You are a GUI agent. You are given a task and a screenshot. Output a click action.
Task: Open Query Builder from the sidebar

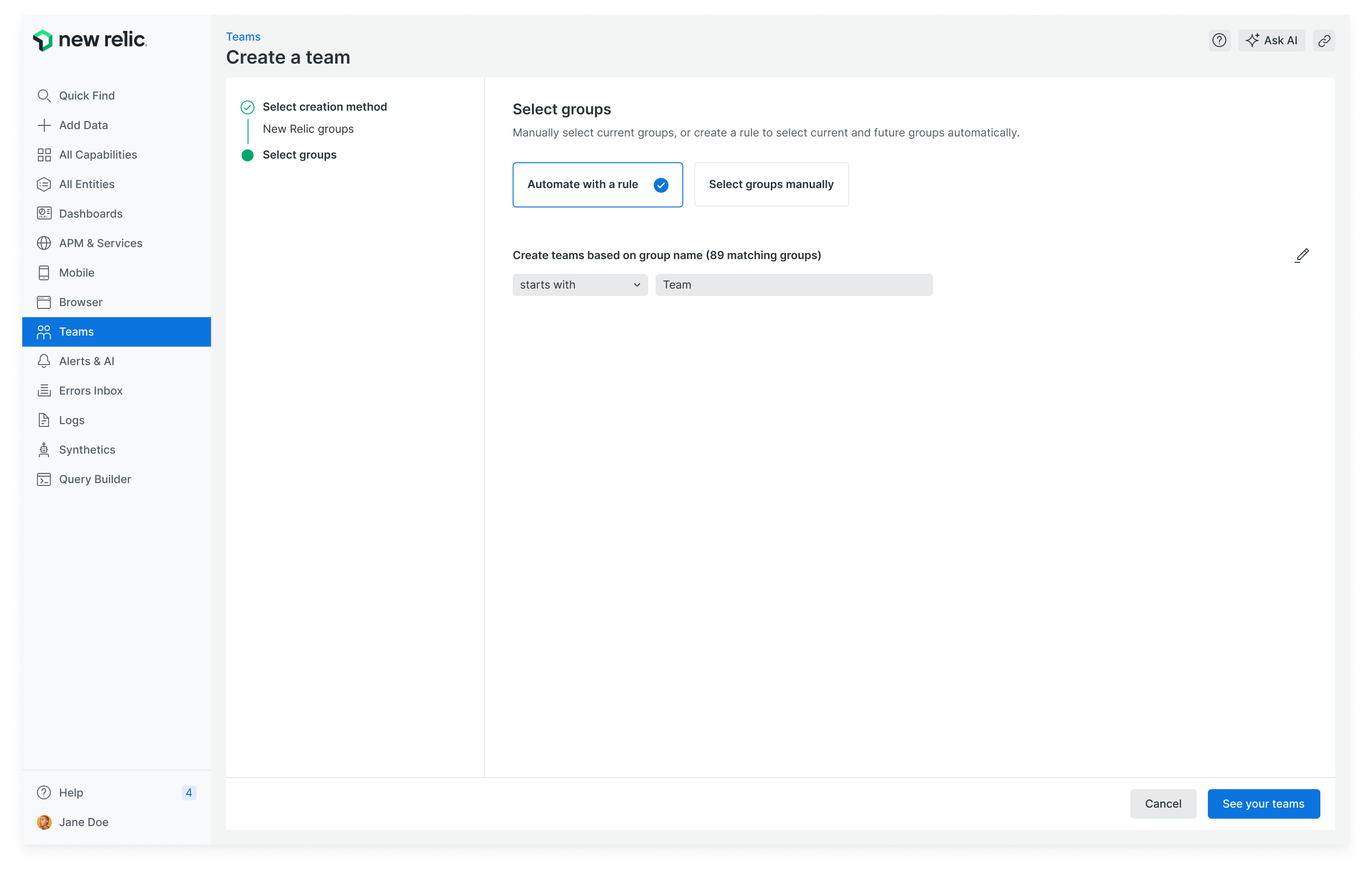pyautogui.click(x=95, y=479)
